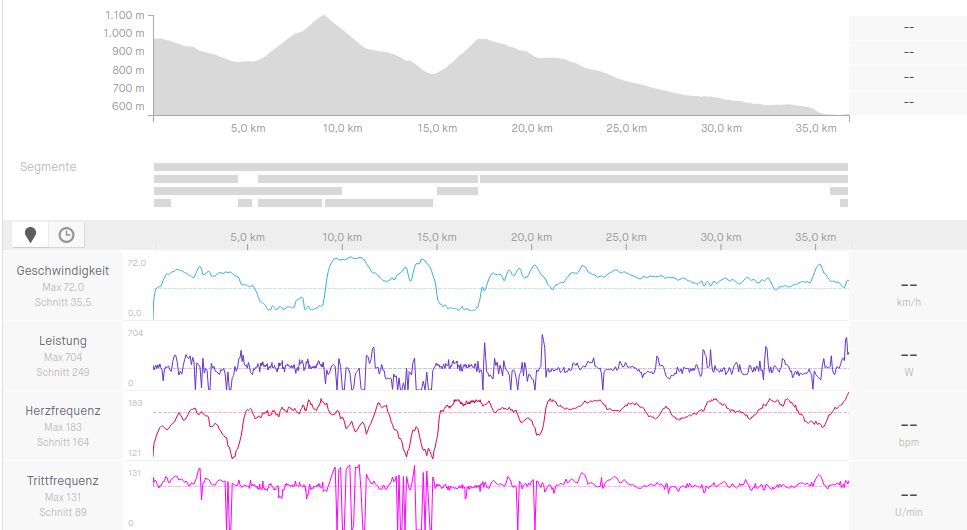This screenshot has height=530, width=967.
Task: Click 20,0 km mark on elevation axis
Action: tap(532, 129)
